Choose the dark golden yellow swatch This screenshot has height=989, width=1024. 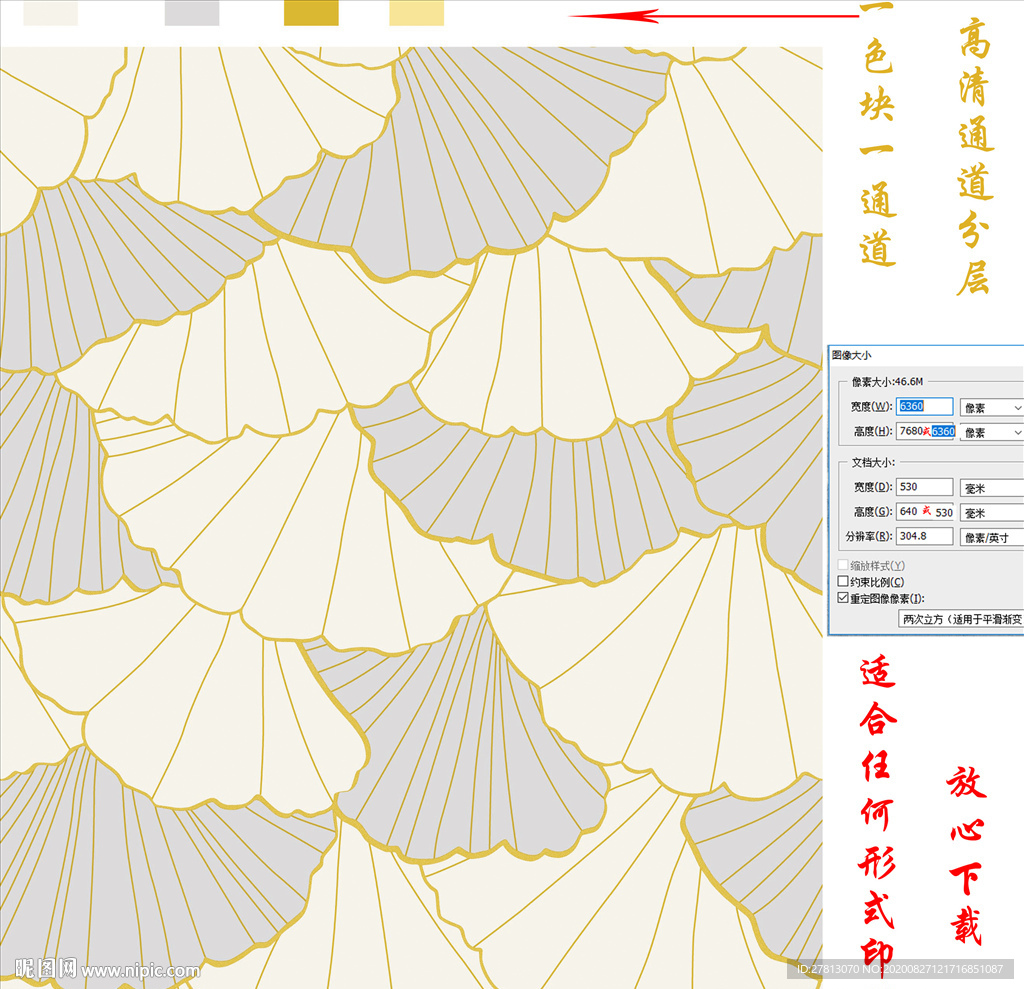[x=311, y=13]
